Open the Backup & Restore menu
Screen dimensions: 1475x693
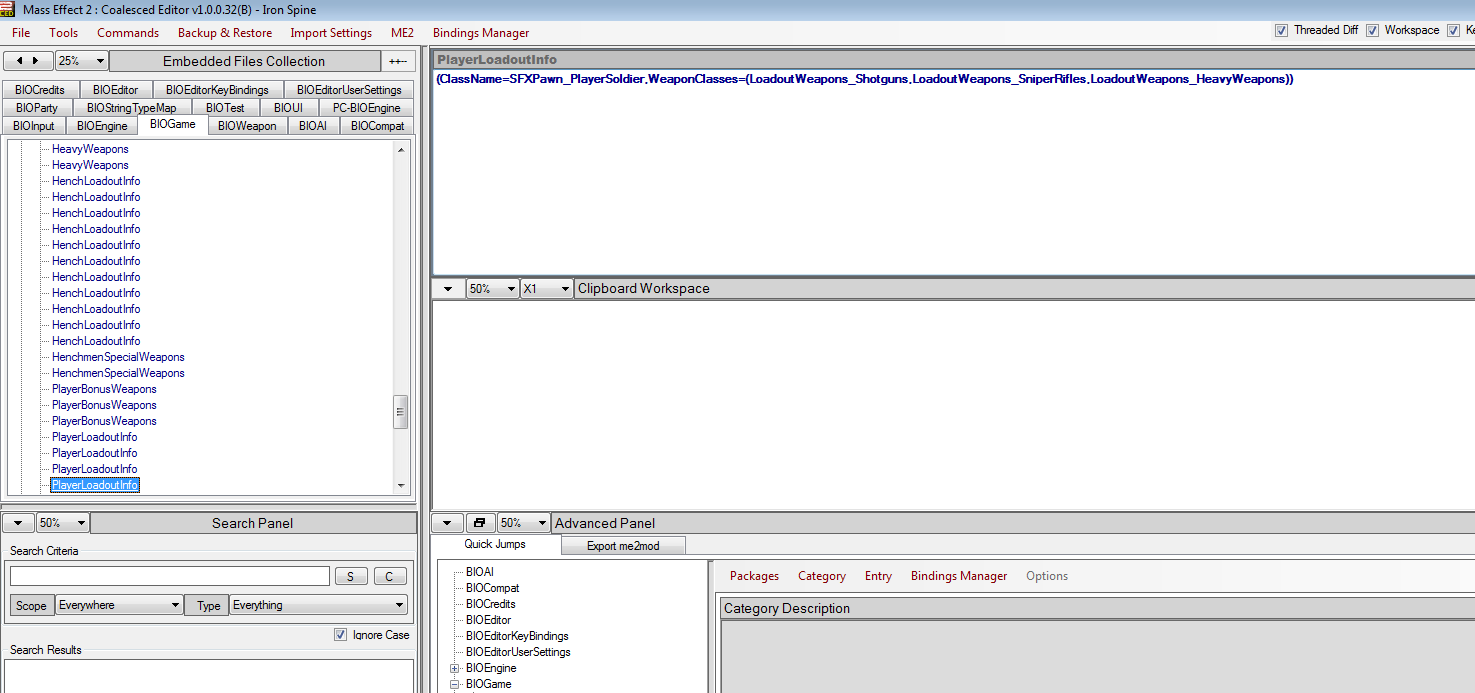pyautogui.click(x=225, y=33)
